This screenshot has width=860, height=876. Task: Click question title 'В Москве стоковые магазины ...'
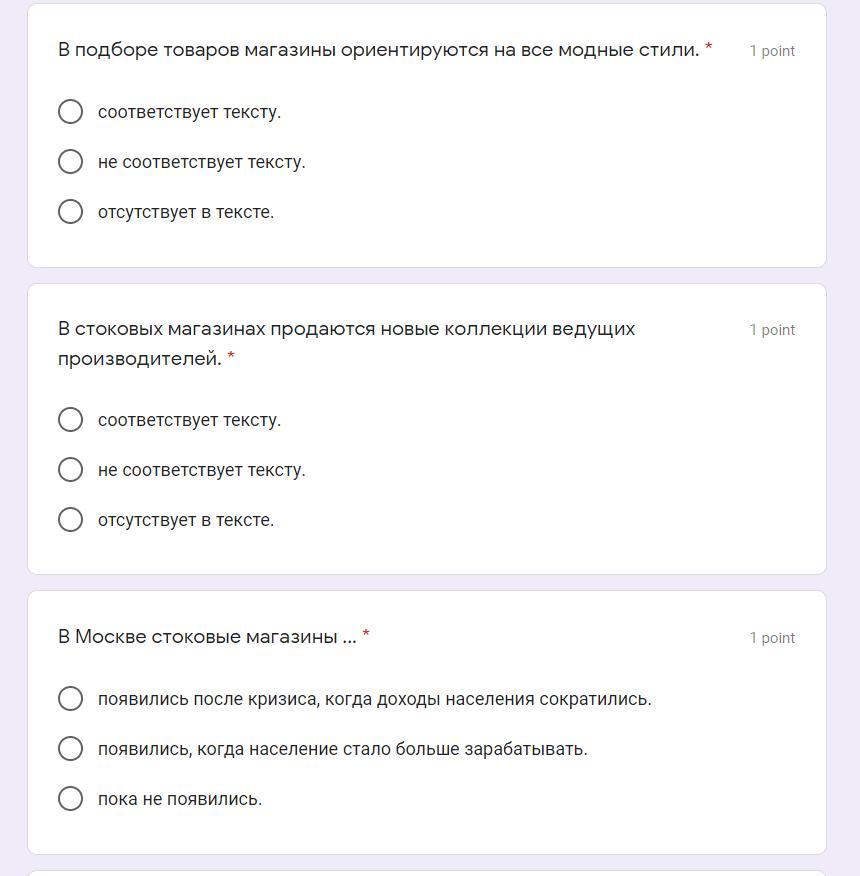point(207,636)
